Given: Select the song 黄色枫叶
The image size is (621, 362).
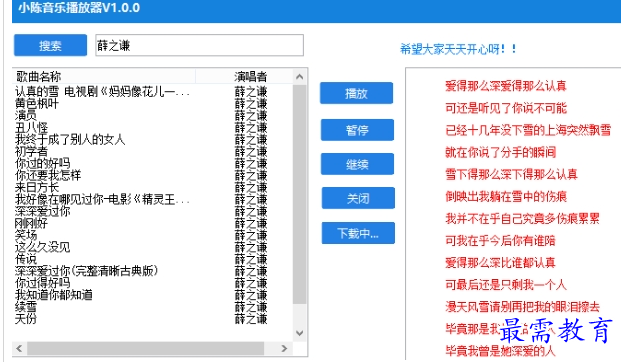Looking at the screenshot, I should pos(36,104).
